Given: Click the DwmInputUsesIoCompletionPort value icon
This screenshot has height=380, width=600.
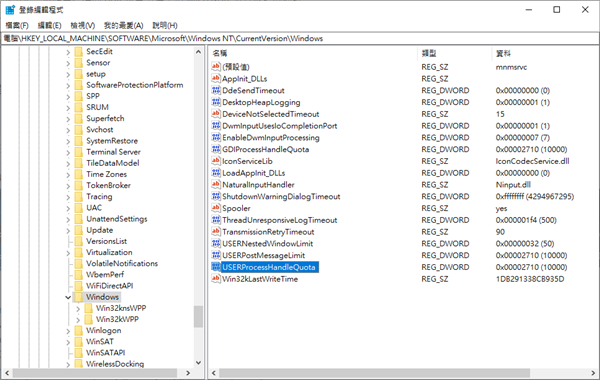Looking at the screenshot, I should pos(216,126).
